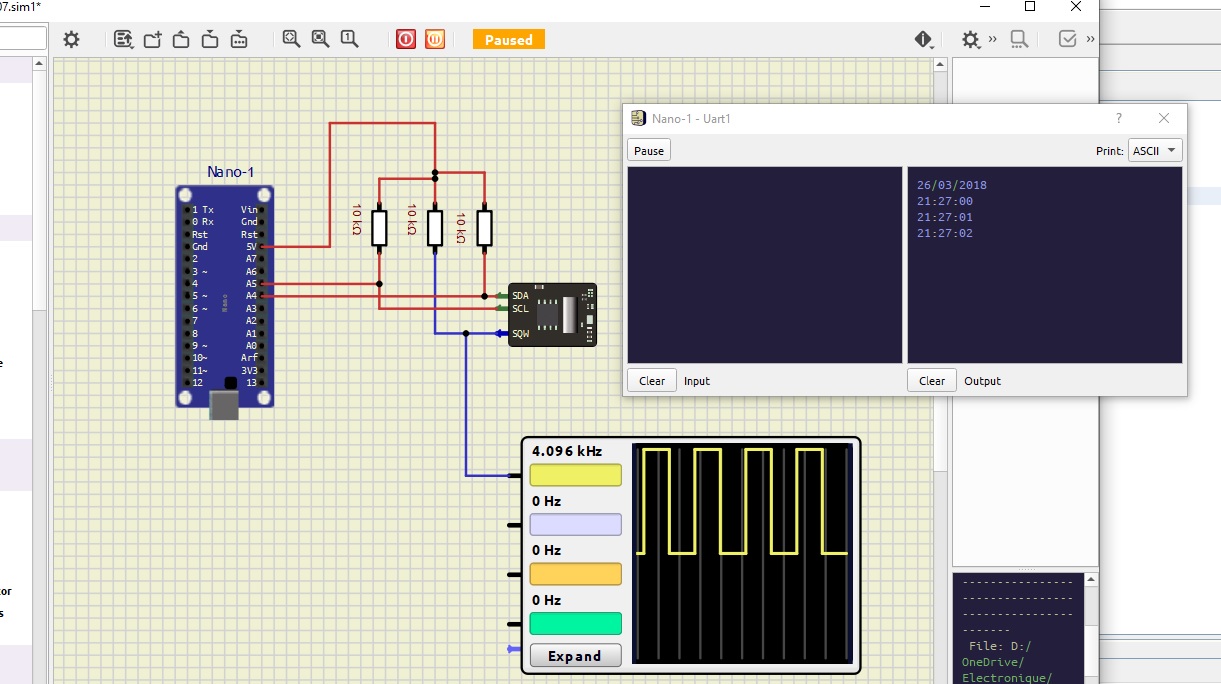Viewport: 1221px width, 684px height.
Task: Open the diamond info dropdown
Action: pos(923,39)
